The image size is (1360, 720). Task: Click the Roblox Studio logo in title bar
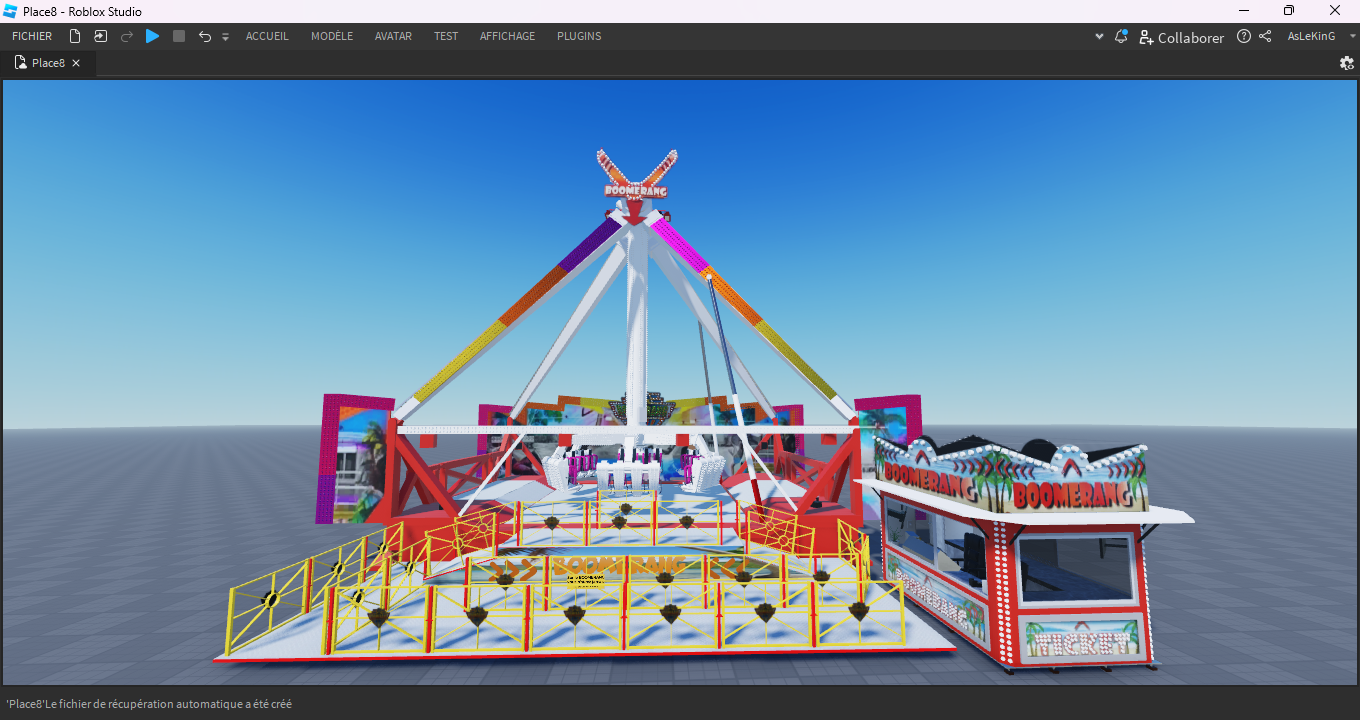pyautogui.click(x=10, y=11)
